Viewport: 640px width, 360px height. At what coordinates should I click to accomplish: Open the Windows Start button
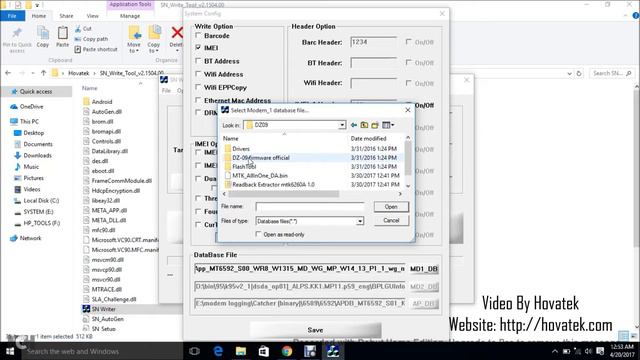[10, 351]
